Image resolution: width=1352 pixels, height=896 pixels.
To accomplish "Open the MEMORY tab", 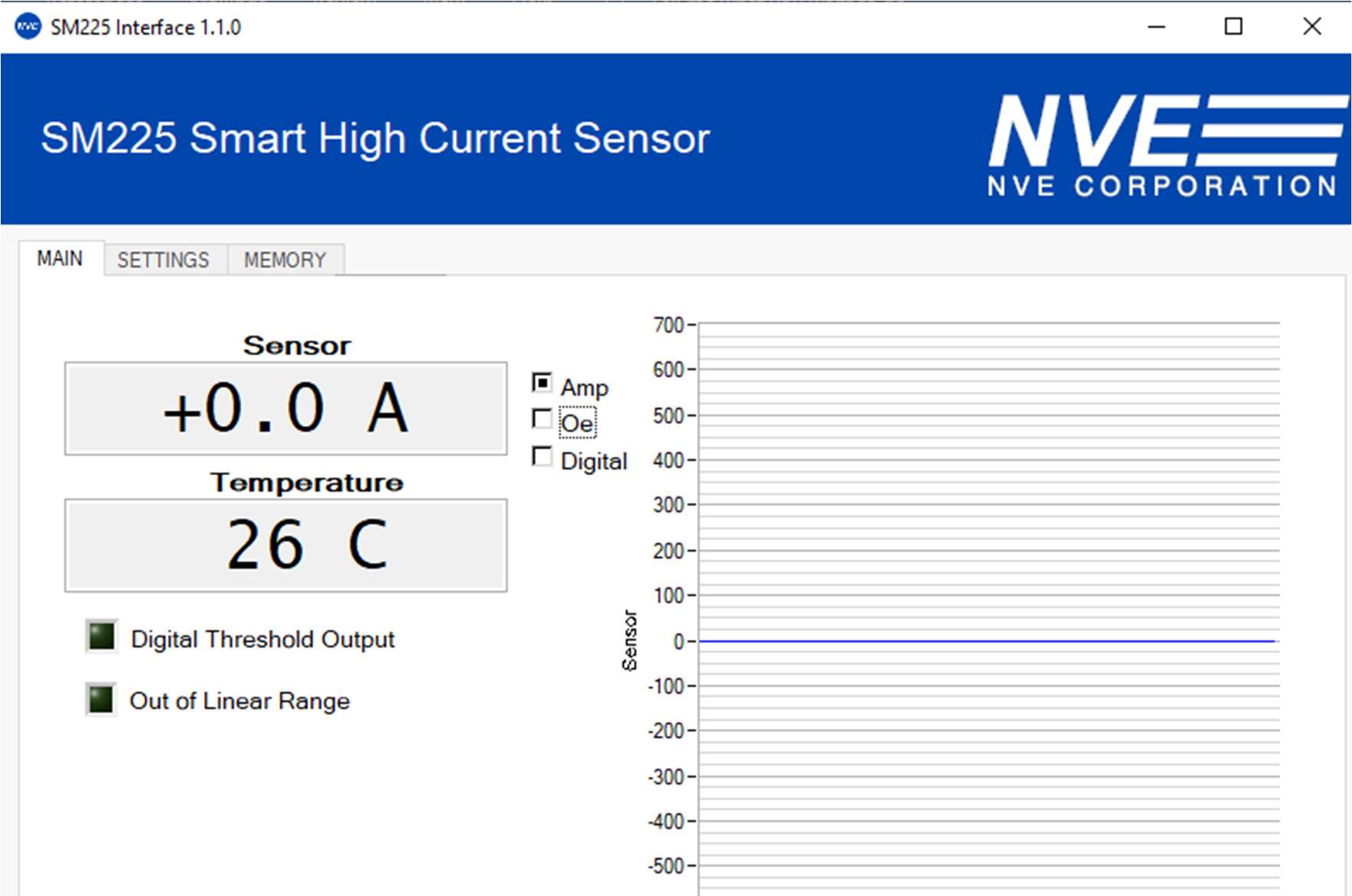I will point(285,260).
